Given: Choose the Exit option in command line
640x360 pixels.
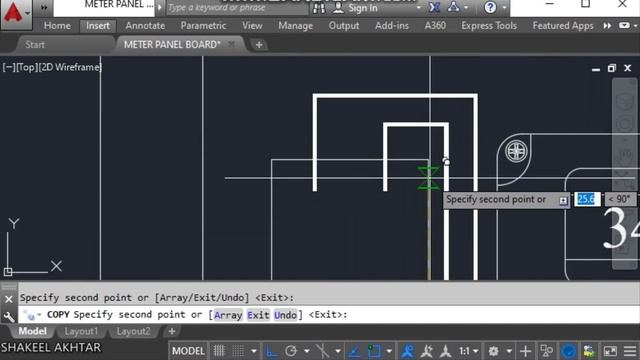Looking at the screenshot, I should coord(258,315).
